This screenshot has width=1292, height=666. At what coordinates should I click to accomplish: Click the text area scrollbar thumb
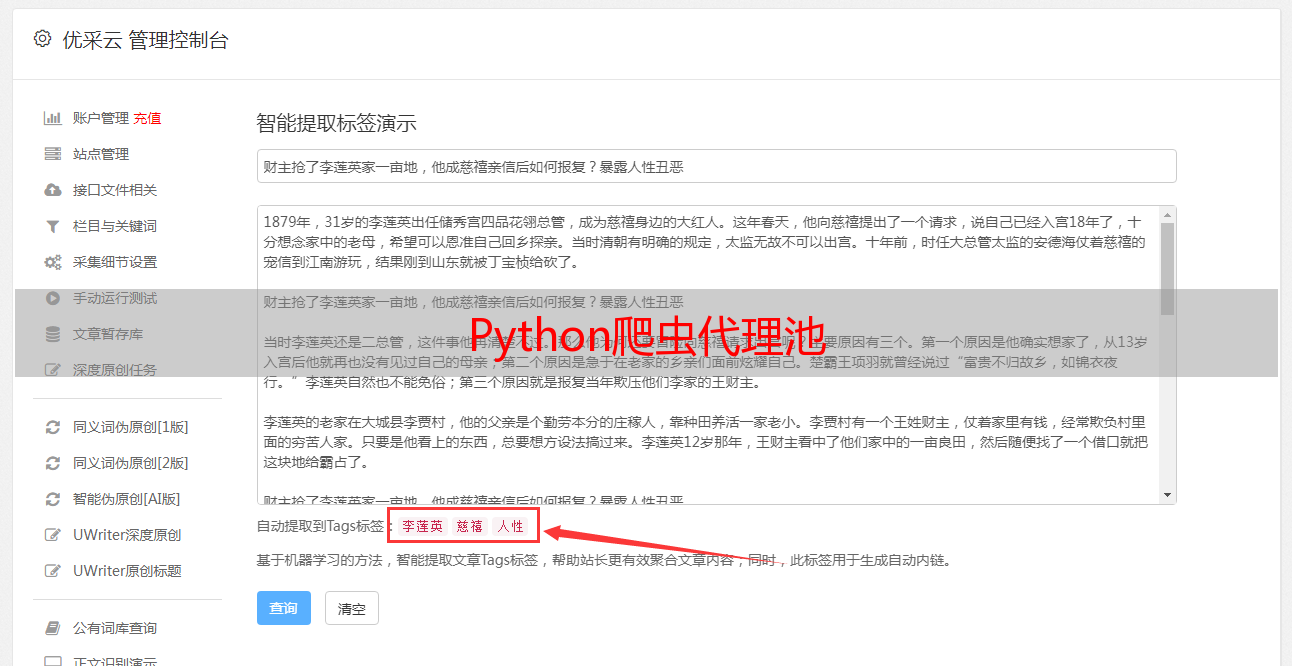pos(1167,268)
